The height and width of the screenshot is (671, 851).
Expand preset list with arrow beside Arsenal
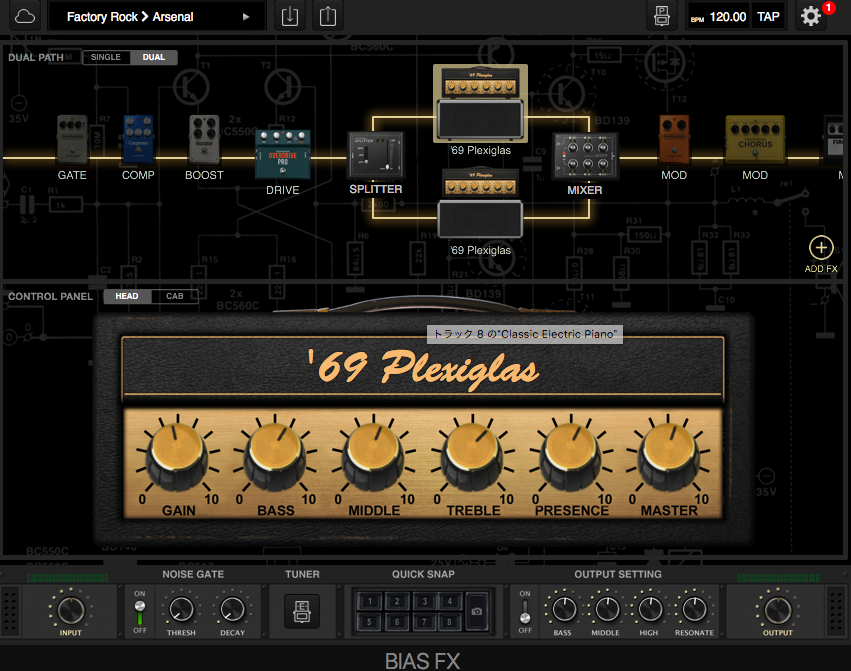click(x=246, y=17)
